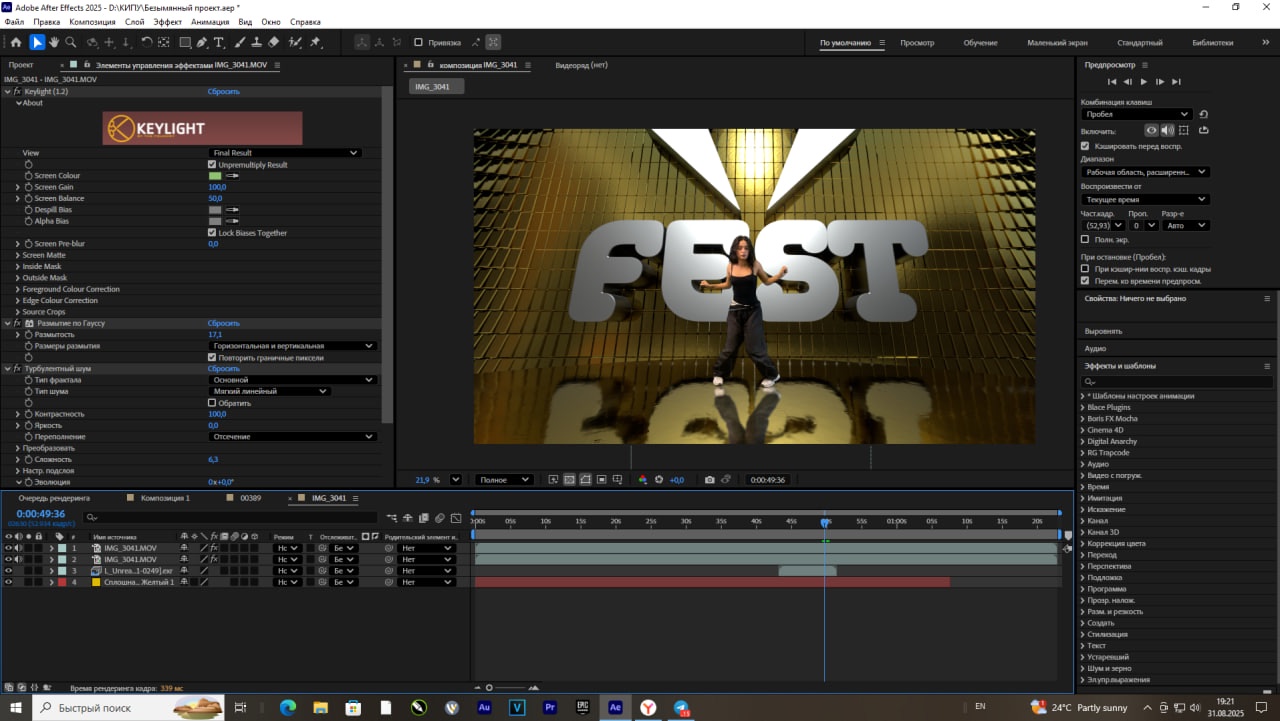Select the Pen tool

click(202, 42)
